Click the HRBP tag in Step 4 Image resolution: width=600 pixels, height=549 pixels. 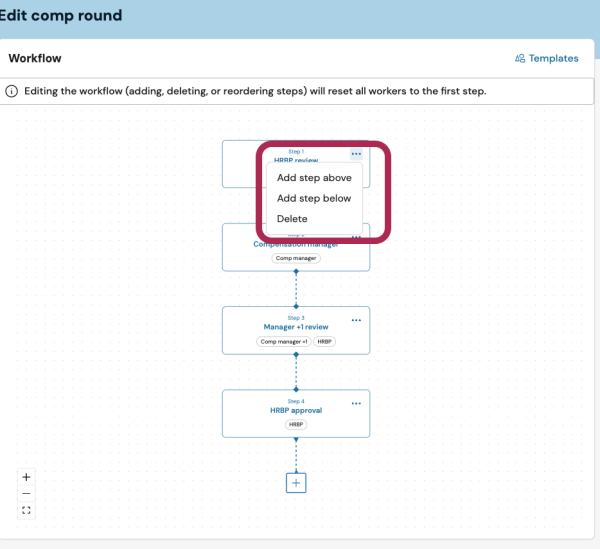pyautogui.click(x=296, y=424)
